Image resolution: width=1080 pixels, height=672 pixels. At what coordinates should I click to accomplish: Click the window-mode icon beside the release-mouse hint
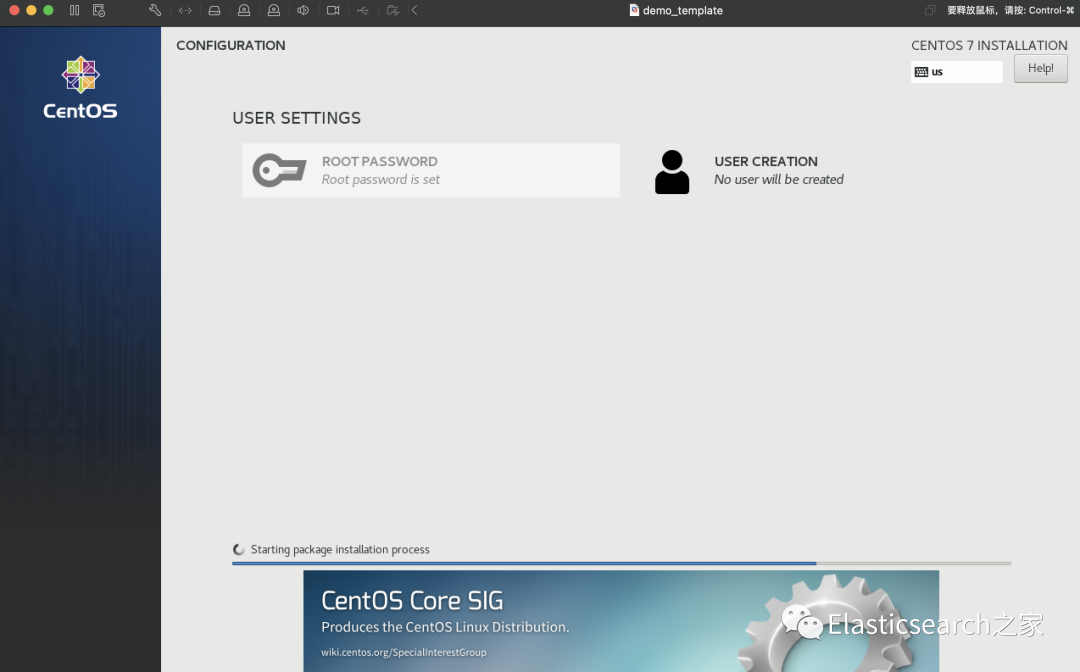(930, 10)
